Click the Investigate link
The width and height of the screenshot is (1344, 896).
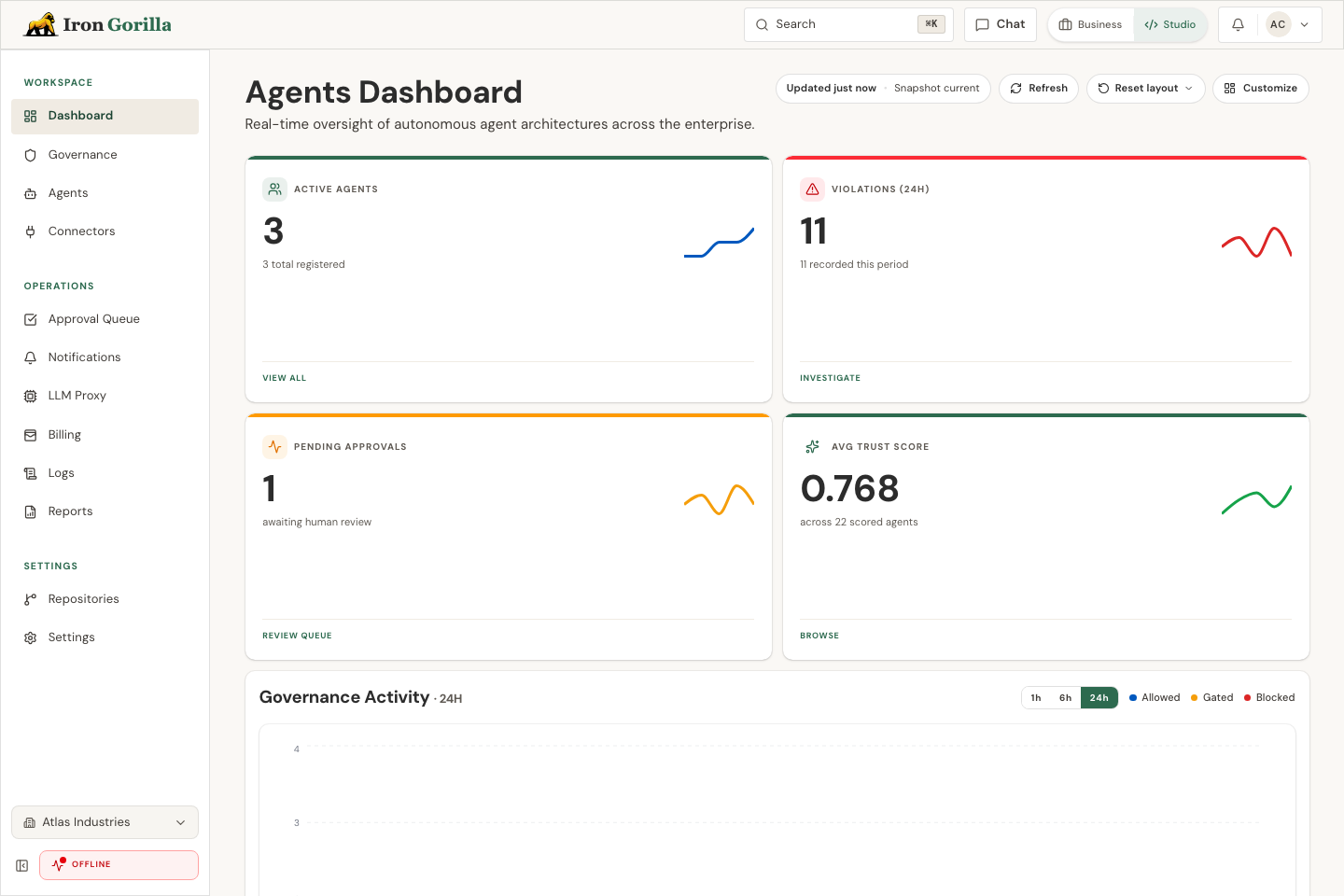click(x=830, y=378)
